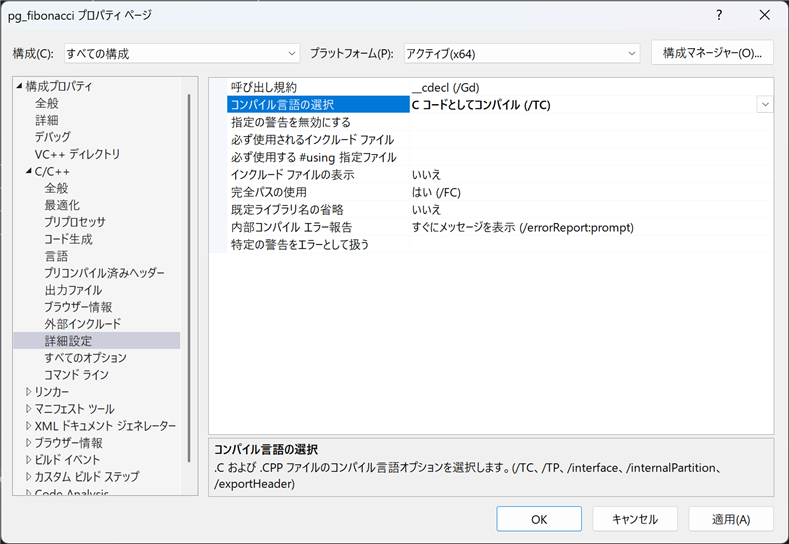This screenshot has height=544, width=789.
Task: Click the __cdecl (/Gd) value
Action: (x=445, y=88)
